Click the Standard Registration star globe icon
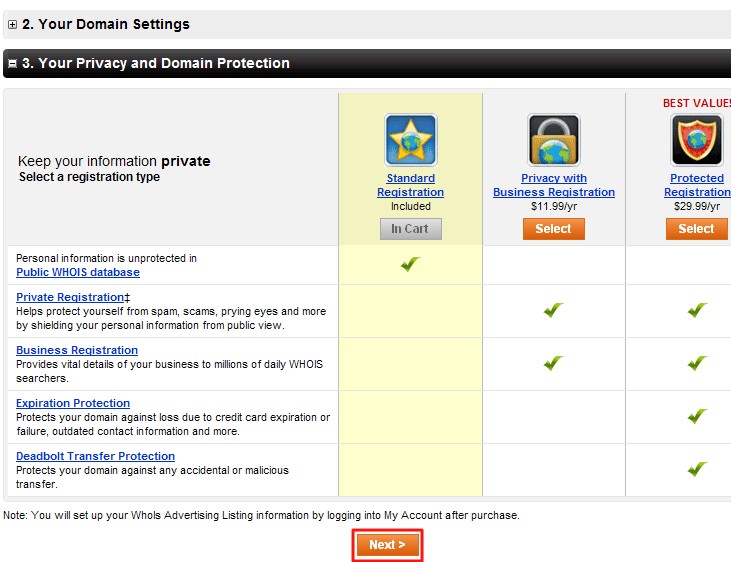The image size is (731, 562). coord(410,140)
